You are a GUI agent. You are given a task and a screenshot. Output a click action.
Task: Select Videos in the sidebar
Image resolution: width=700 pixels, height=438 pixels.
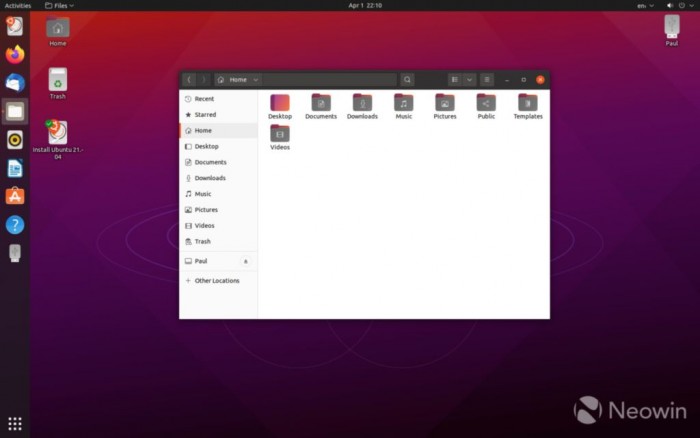tap(218, 225)
